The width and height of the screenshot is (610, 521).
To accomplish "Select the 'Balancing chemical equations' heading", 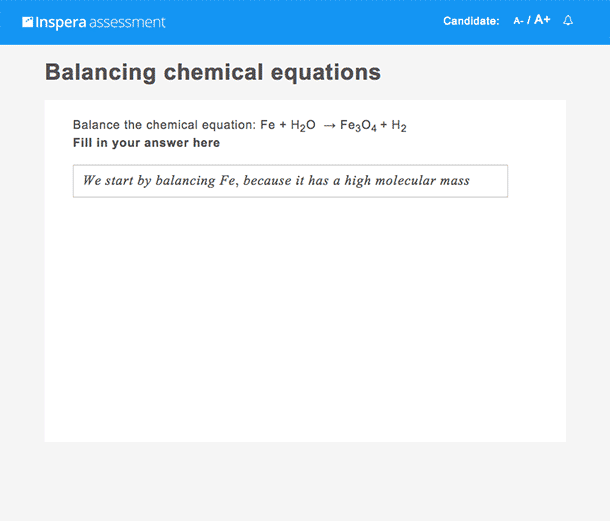I will tap(213, 72).
